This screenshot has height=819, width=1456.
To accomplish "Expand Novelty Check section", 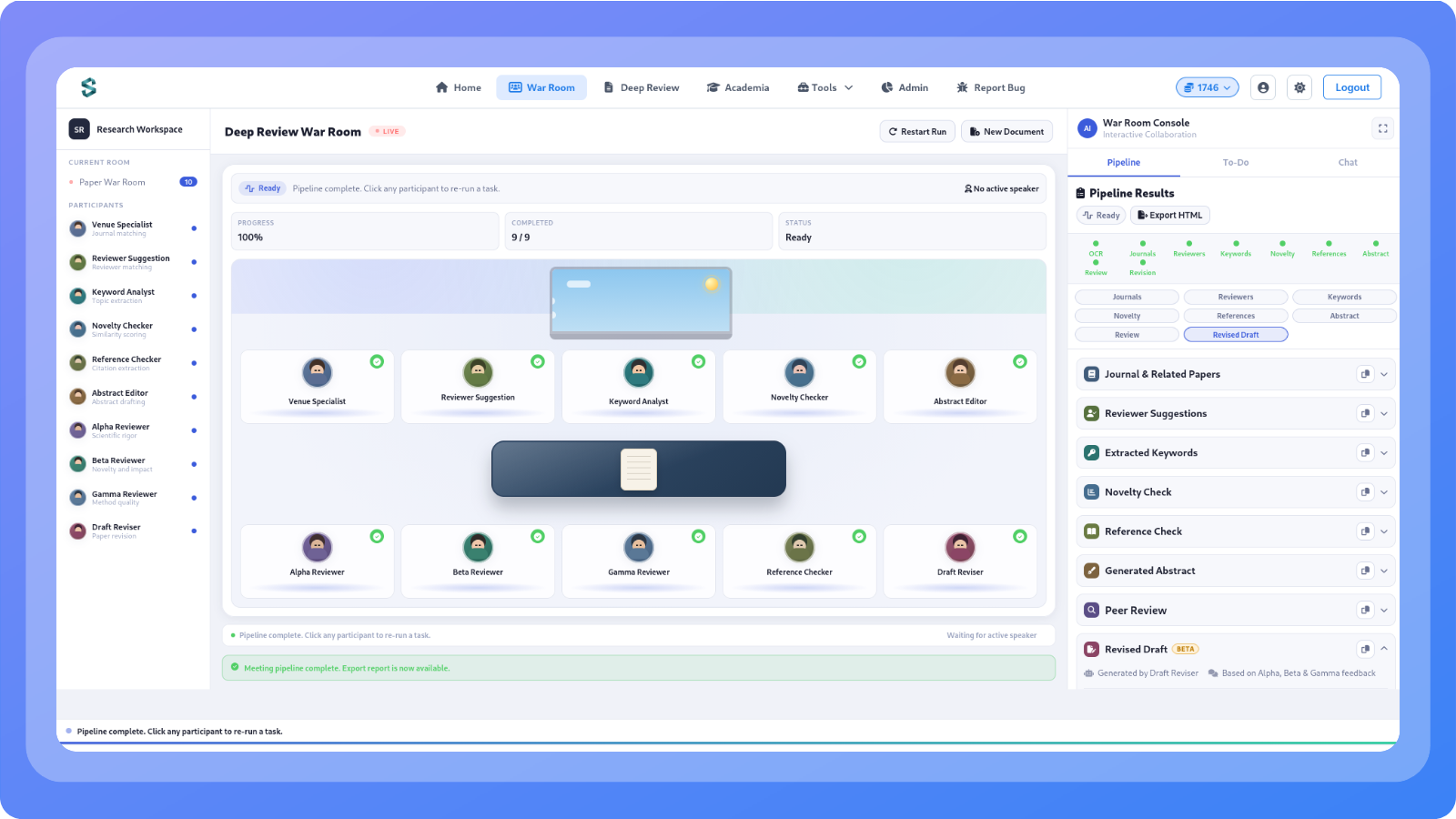I will pos(1384,492).
